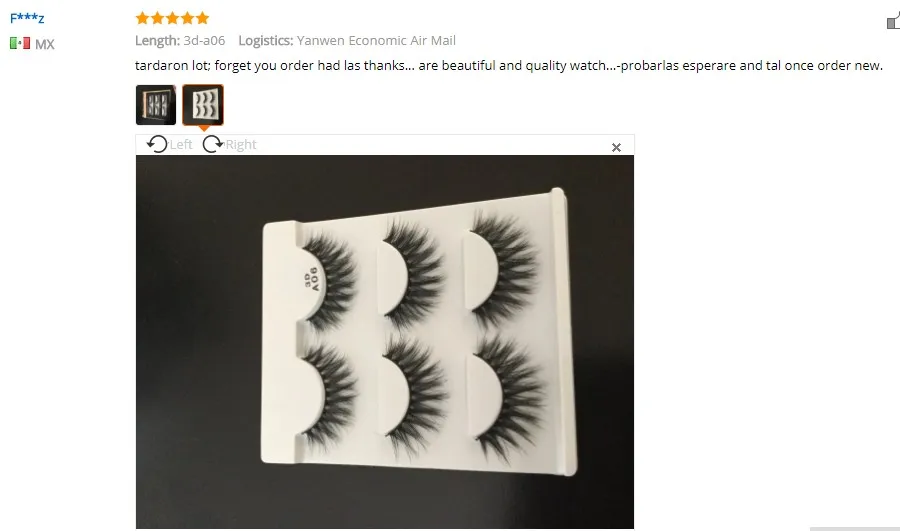Click the MX country code text

click(45, 44)
